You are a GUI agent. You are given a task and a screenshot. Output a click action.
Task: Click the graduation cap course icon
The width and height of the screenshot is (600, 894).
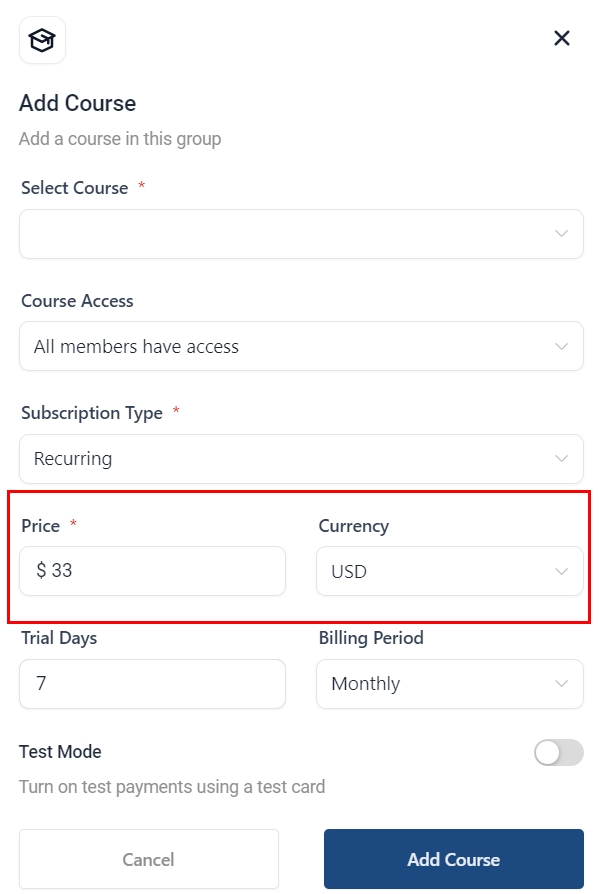[42, 40]
